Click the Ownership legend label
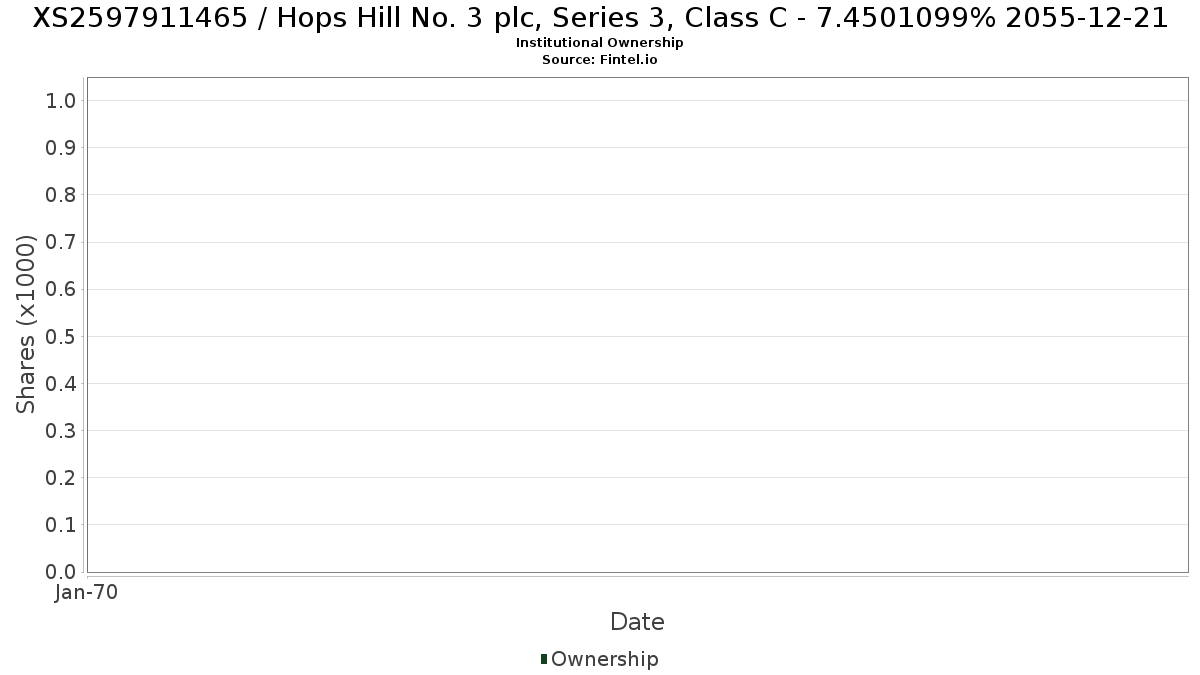The height and width of the screenshot is (675, 1200). pos(605,659)
